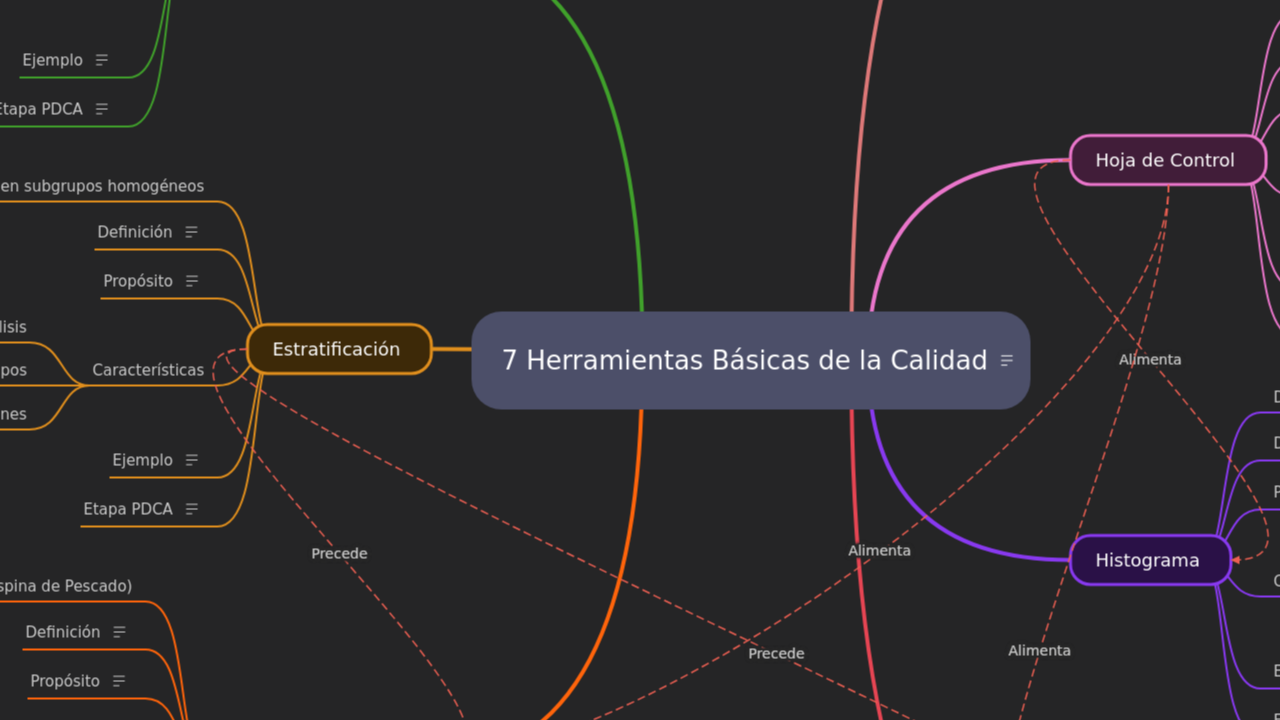The width and height of the screenshot is (1280, 720).
Task: Show the note for Estratificación's Definición
Action: point(191,232)
